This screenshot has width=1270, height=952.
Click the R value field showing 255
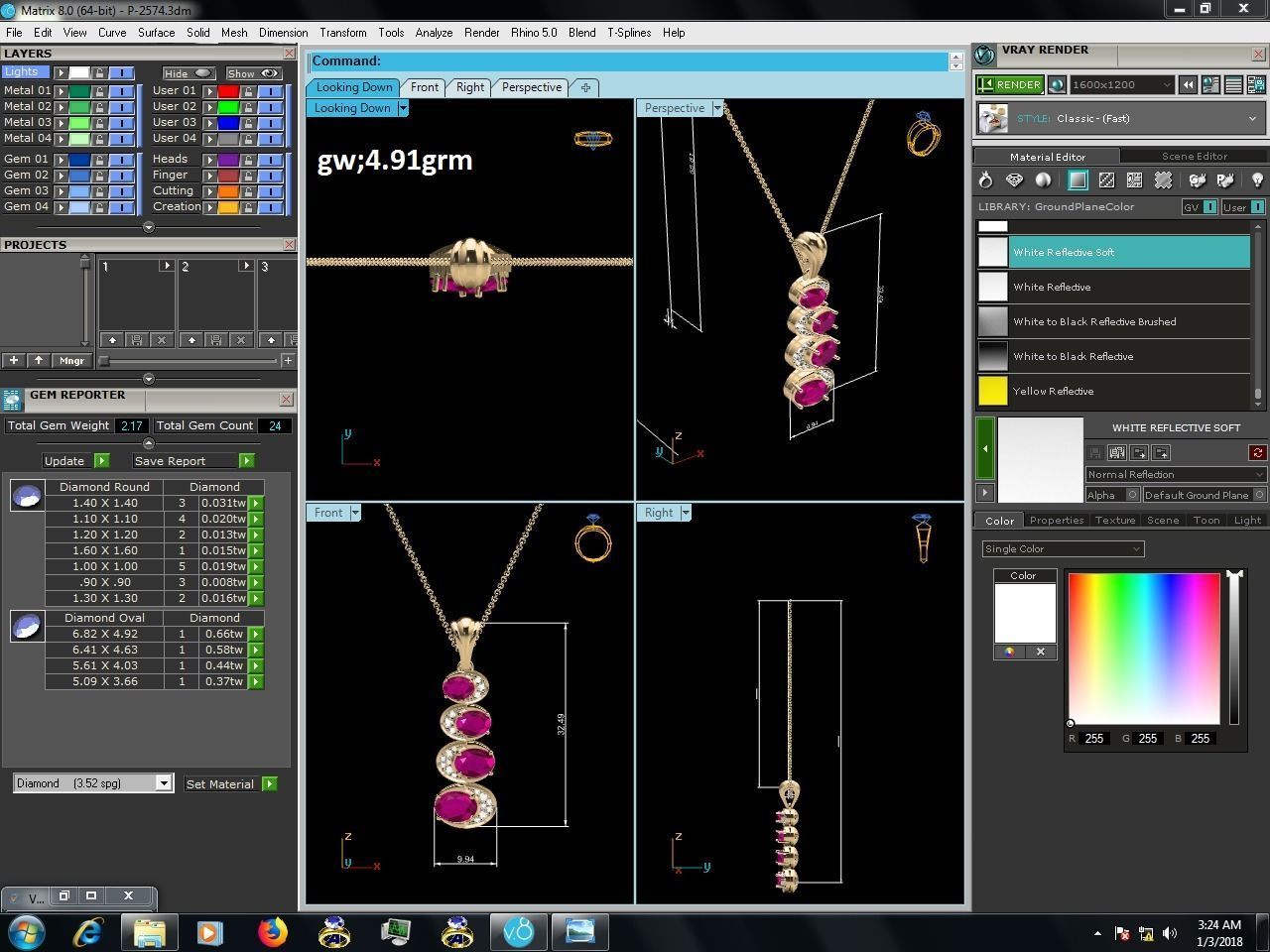tap(1094, 738)
